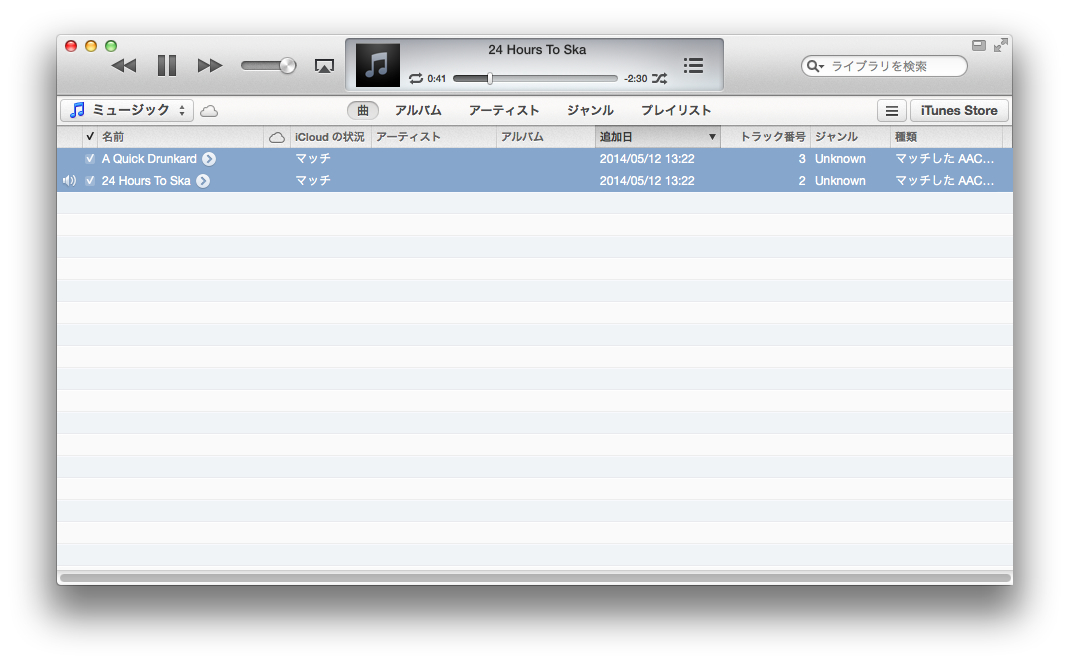Select the song name A Quick Drunkard
Image resolution: width=1069 pixels, height=664 pixels.
click(x=149, y=159)
